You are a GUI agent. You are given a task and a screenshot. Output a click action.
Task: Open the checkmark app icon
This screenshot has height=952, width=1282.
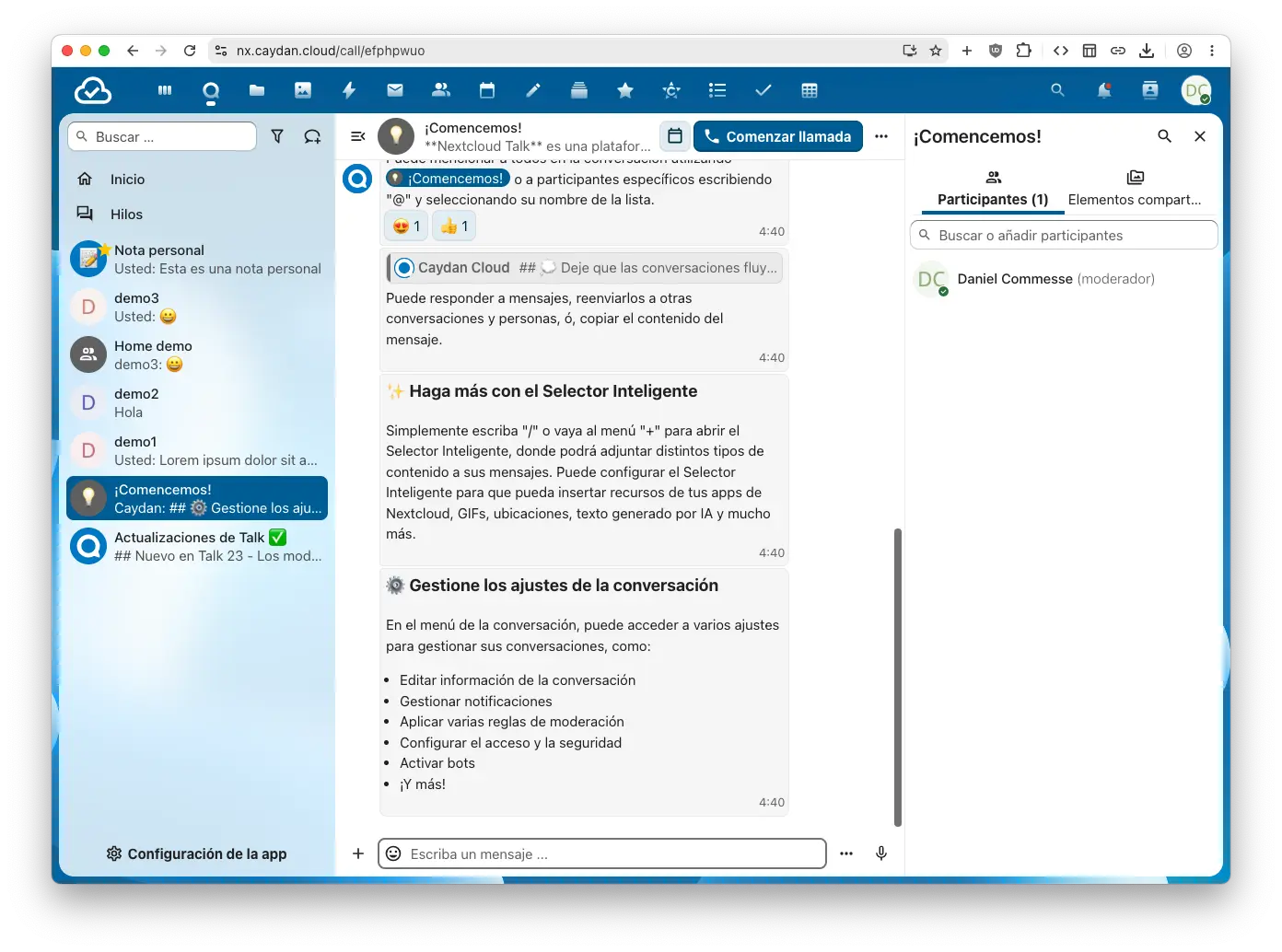coord(763,90)
